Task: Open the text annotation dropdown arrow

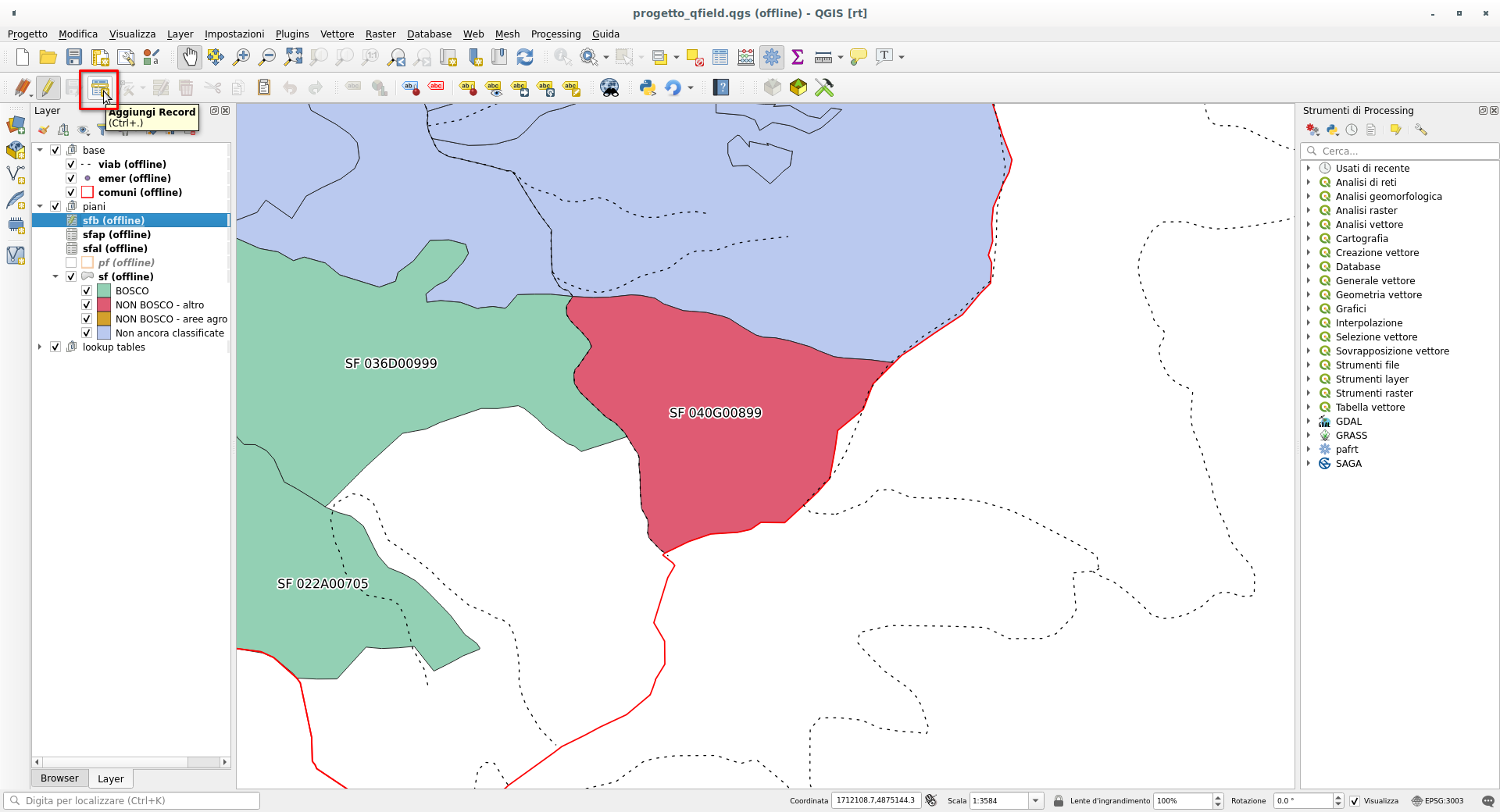Action: click(902, 57)
